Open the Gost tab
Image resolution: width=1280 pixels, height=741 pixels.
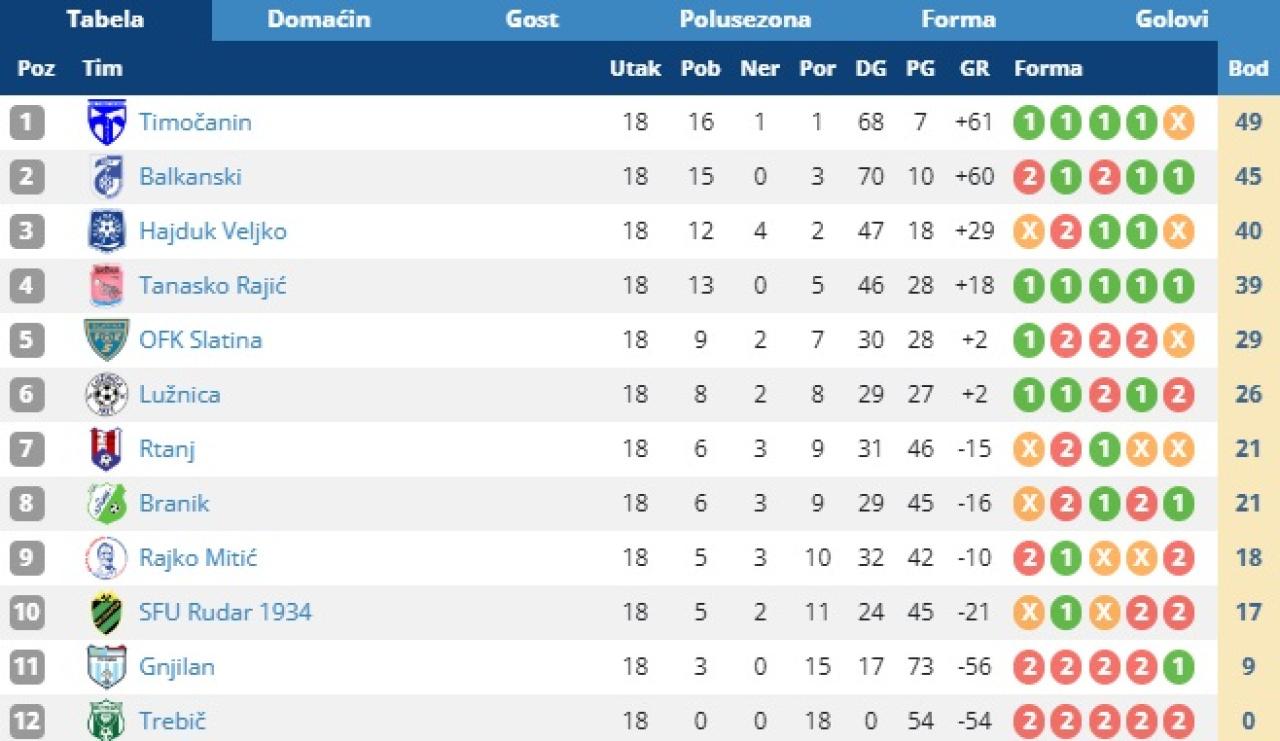532,20
